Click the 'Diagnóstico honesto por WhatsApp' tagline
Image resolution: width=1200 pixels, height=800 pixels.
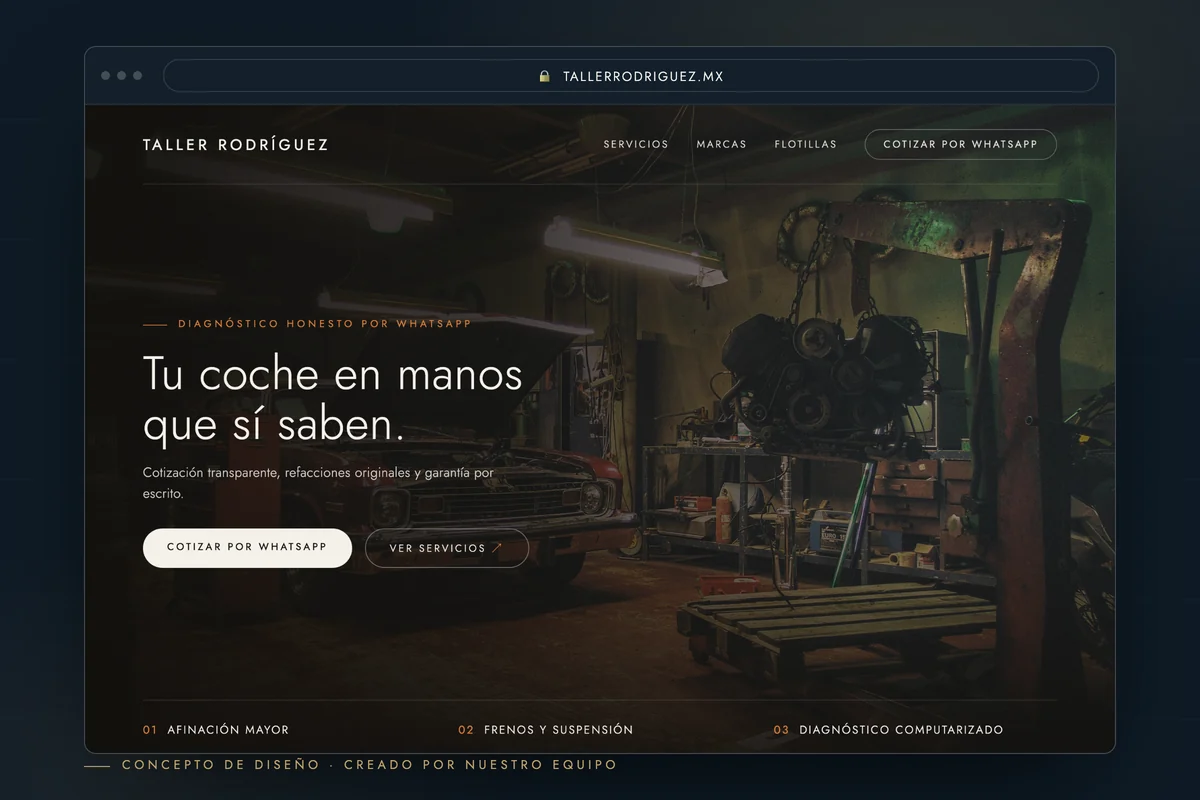[x=324, y=324]
